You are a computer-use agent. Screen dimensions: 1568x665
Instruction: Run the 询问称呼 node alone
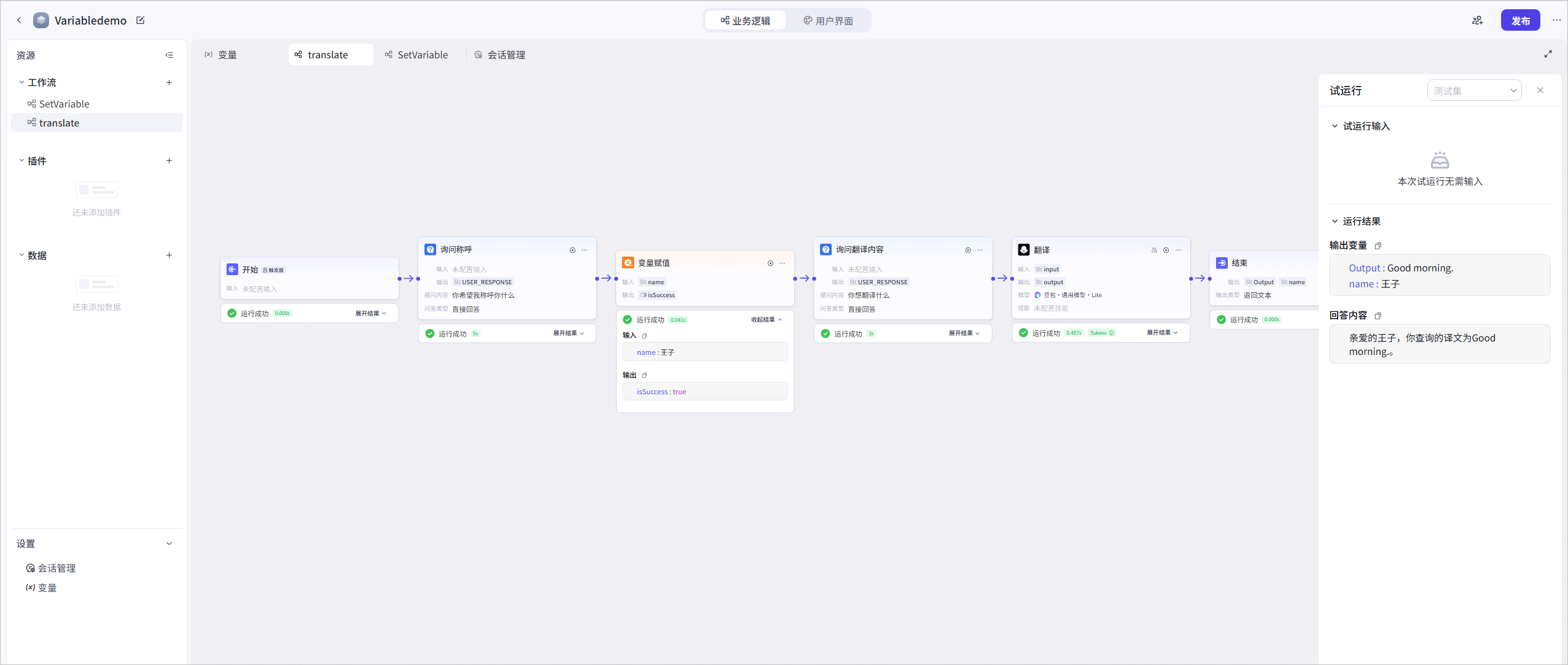(x=572, y=250)
